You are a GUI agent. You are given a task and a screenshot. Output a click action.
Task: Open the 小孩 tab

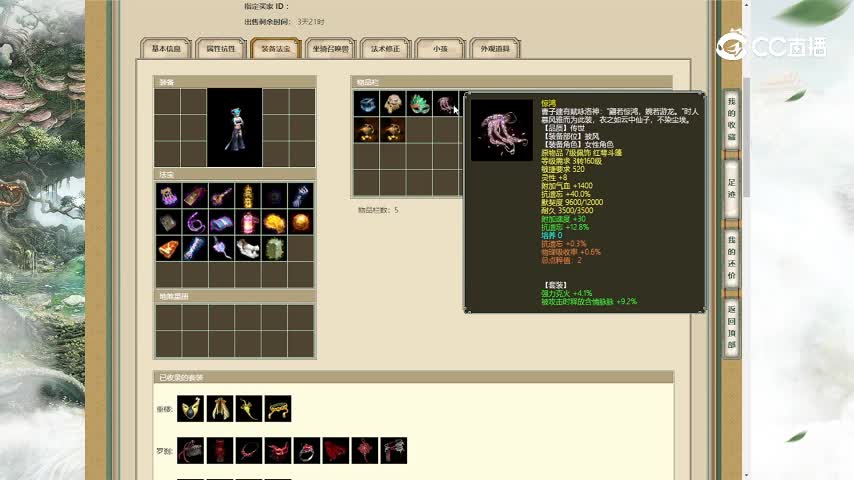click(x=440, y=48)
